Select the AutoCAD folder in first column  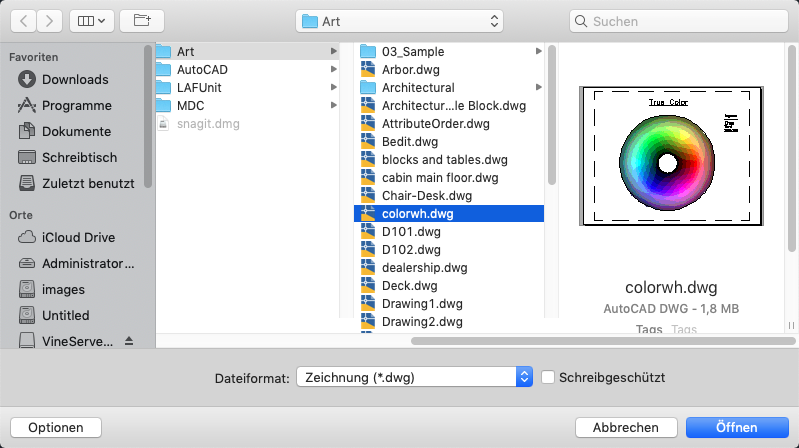(x=247, y=70)
